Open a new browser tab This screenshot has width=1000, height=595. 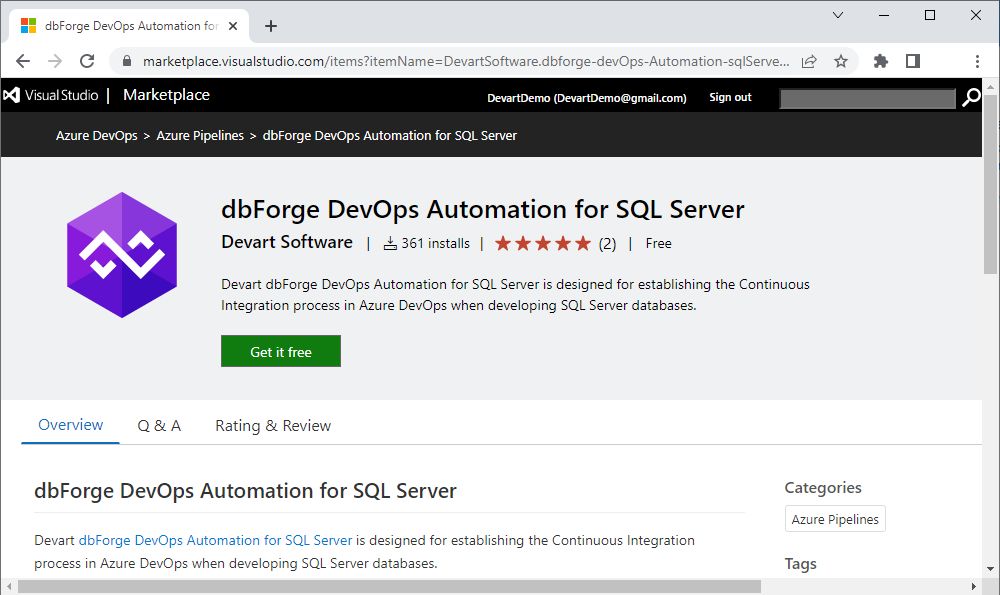pyautogui.click(x=271, y=26)
